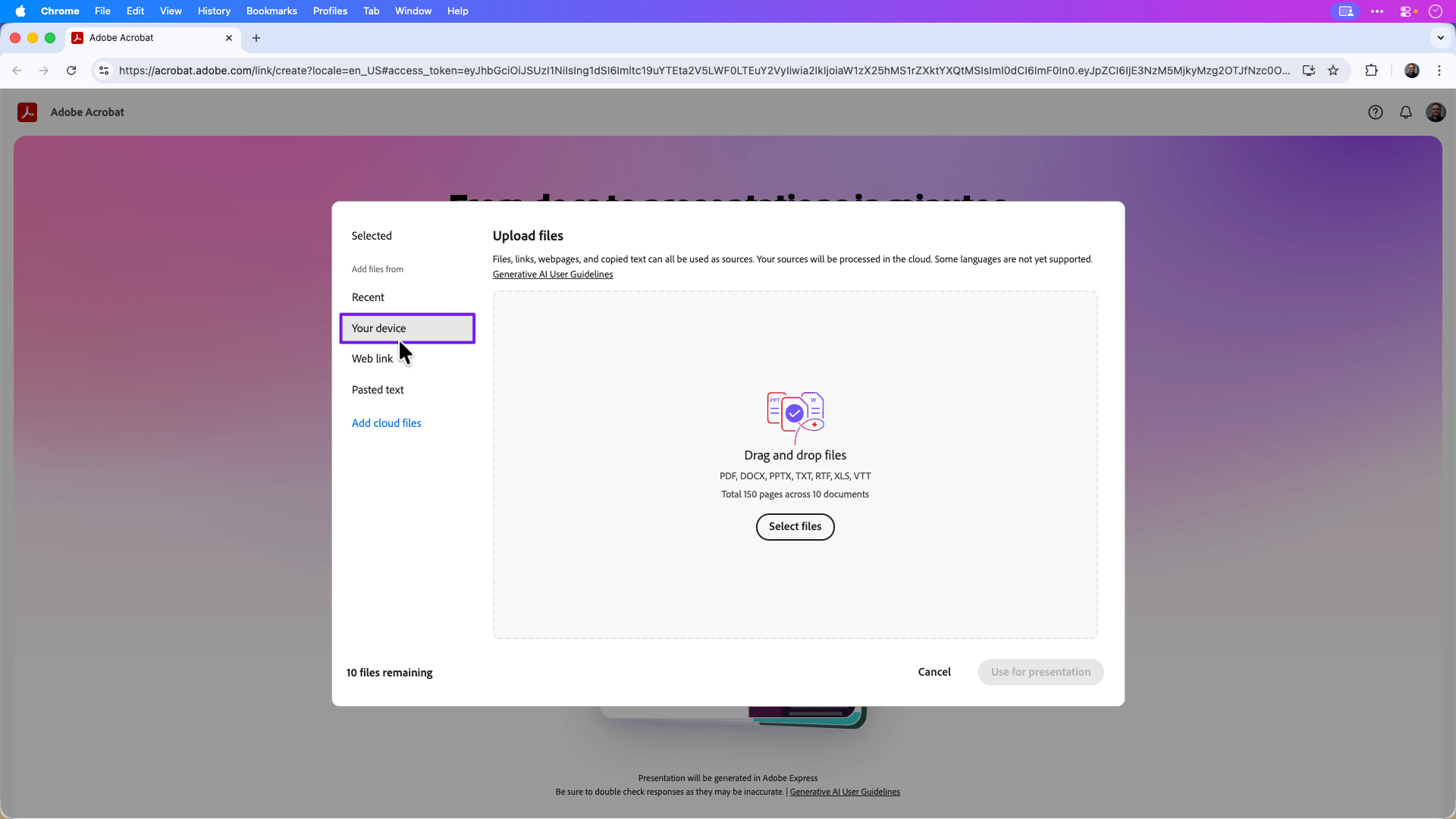Open the Edit menu

pos(135,11)
